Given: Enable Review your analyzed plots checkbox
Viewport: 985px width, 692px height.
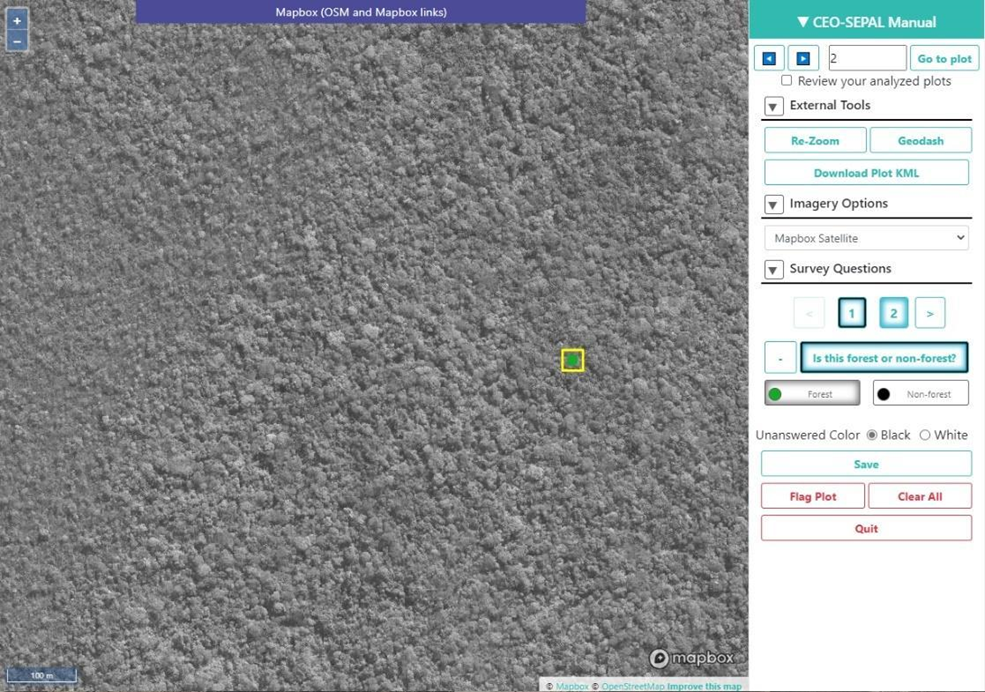Looking at the screenshot, I should (786, 81).
